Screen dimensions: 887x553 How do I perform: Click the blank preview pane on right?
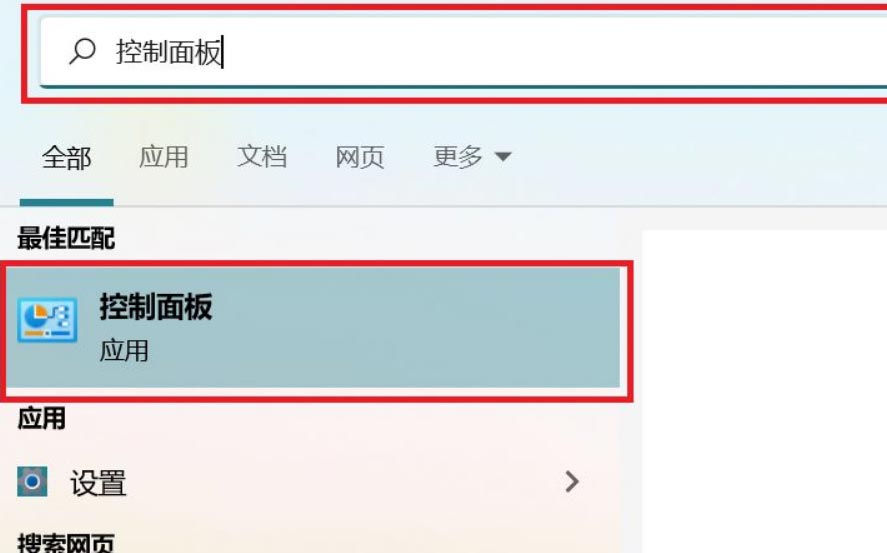click(764, 391)
